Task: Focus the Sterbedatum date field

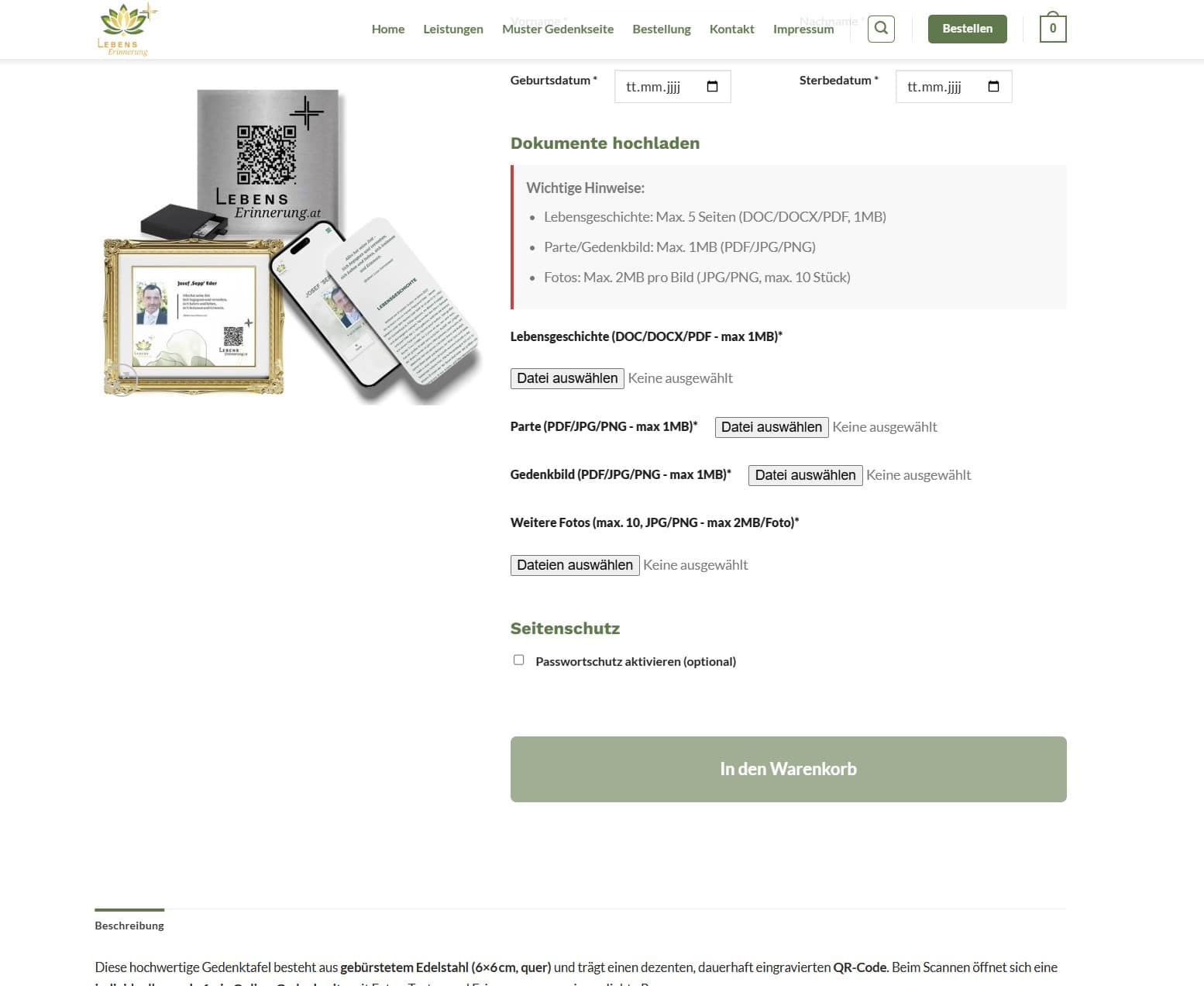Action: (x=954, y=87)
